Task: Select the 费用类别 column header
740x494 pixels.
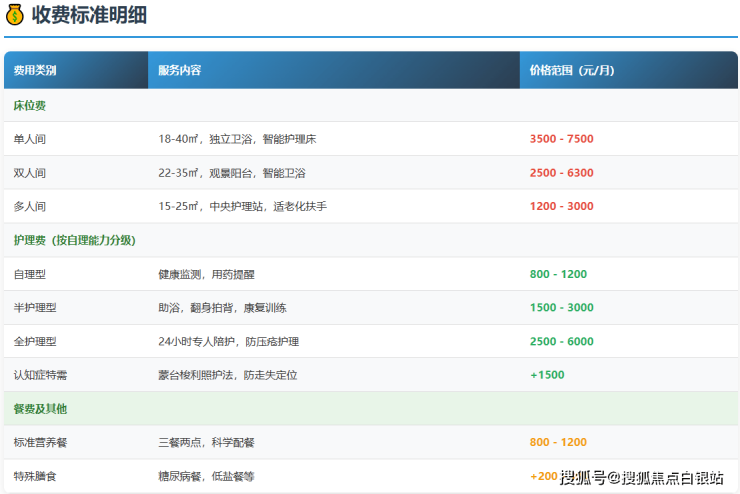Action: [x=35, y=71]
